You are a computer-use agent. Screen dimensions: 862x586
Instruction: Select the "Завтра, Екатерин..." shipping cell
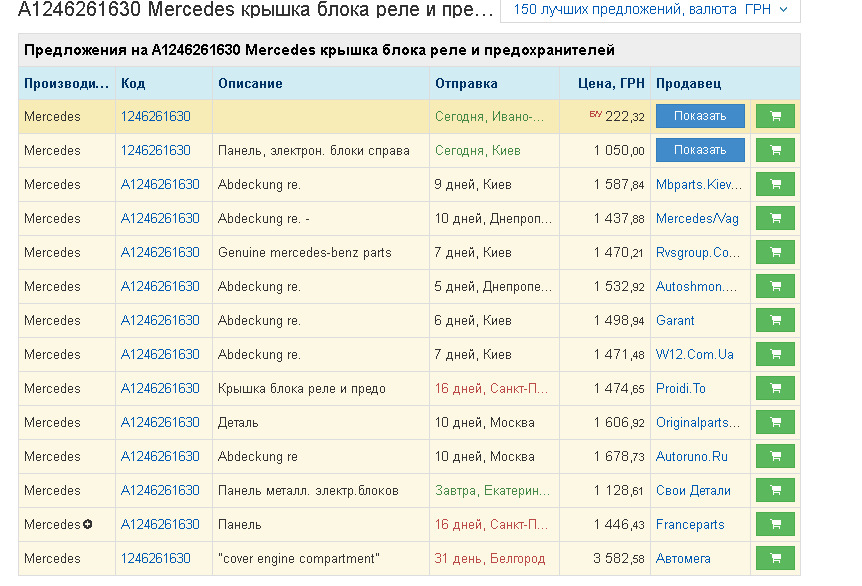pos(493,491)
